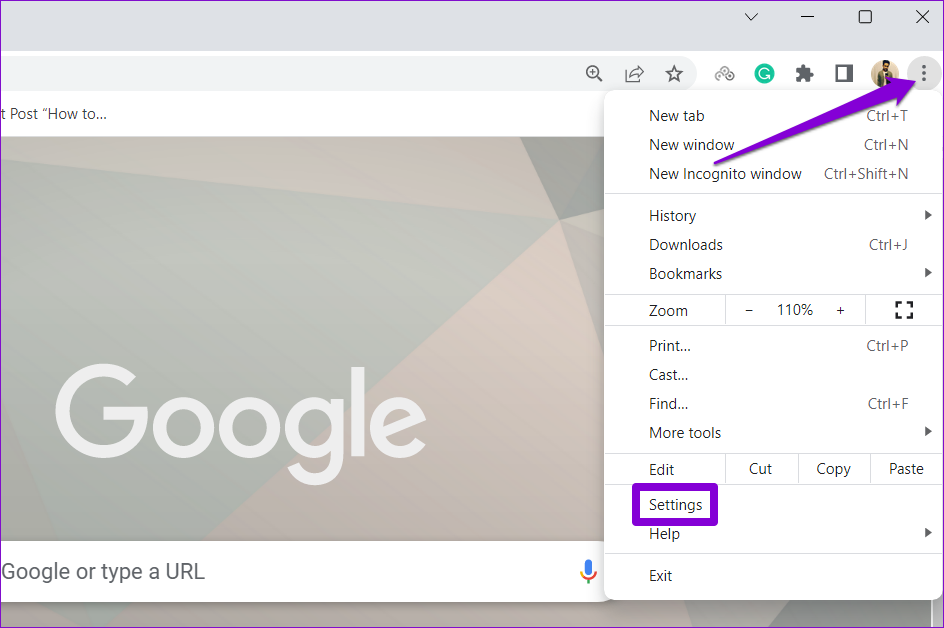Open Downloads from the menu
The width and height of the screenshot is (944, 628).
tap(774, 244)
